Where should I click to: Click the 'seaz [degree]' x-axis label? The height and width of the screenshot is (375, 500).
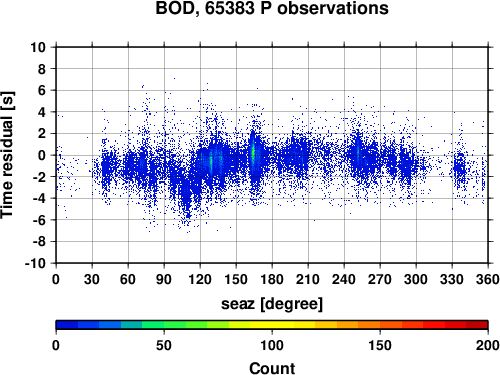click(272, 304)
